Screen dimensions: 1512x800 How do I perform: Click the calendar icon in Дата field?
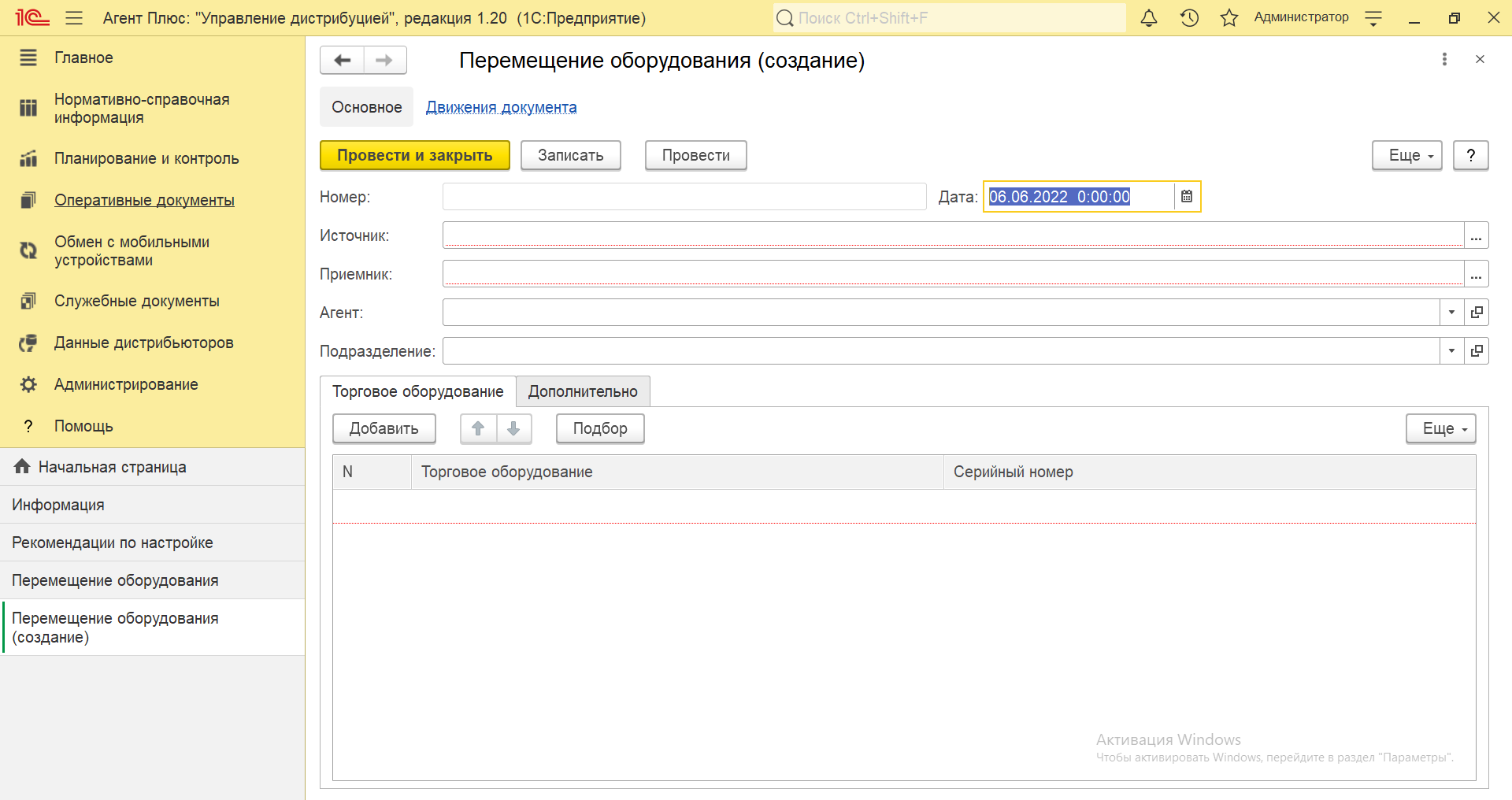[x=1187, y=197]
